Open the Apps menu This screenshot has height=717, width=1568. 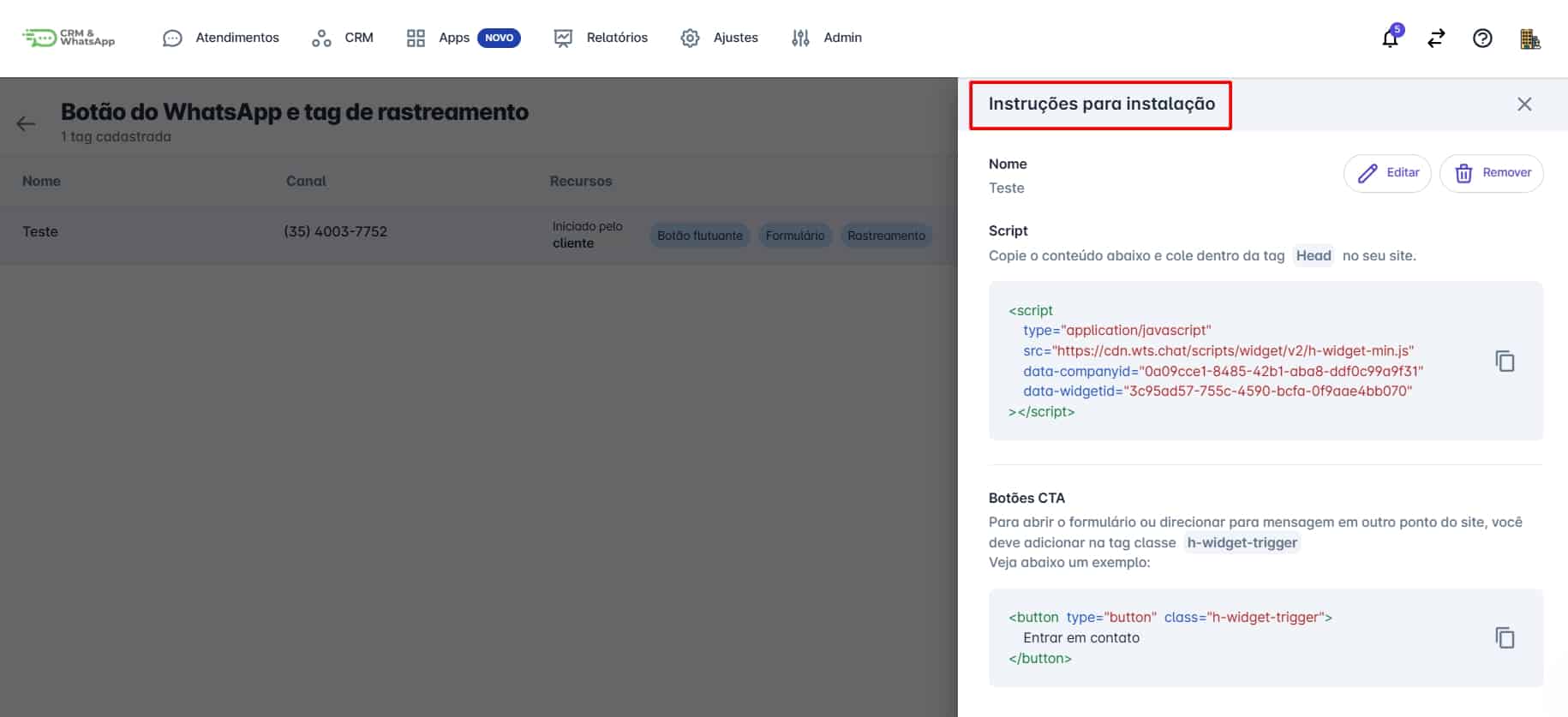[464, 38]
